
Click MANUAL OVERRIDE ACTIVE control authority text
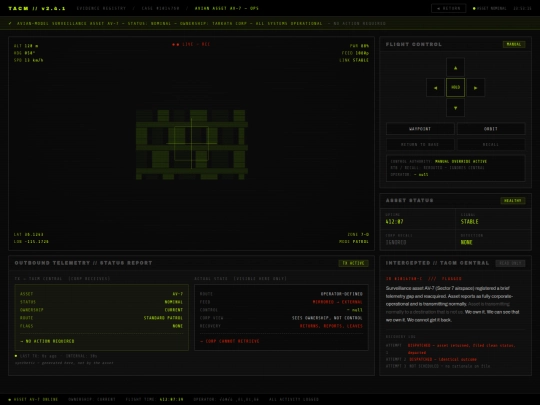[x=461, y=161]
